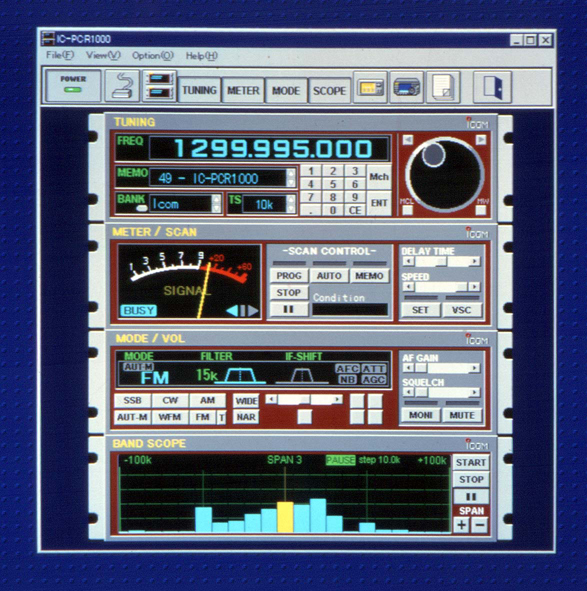The image size is (587, 591).
Task: Click band scope START button
Action: tap(471, 462)
